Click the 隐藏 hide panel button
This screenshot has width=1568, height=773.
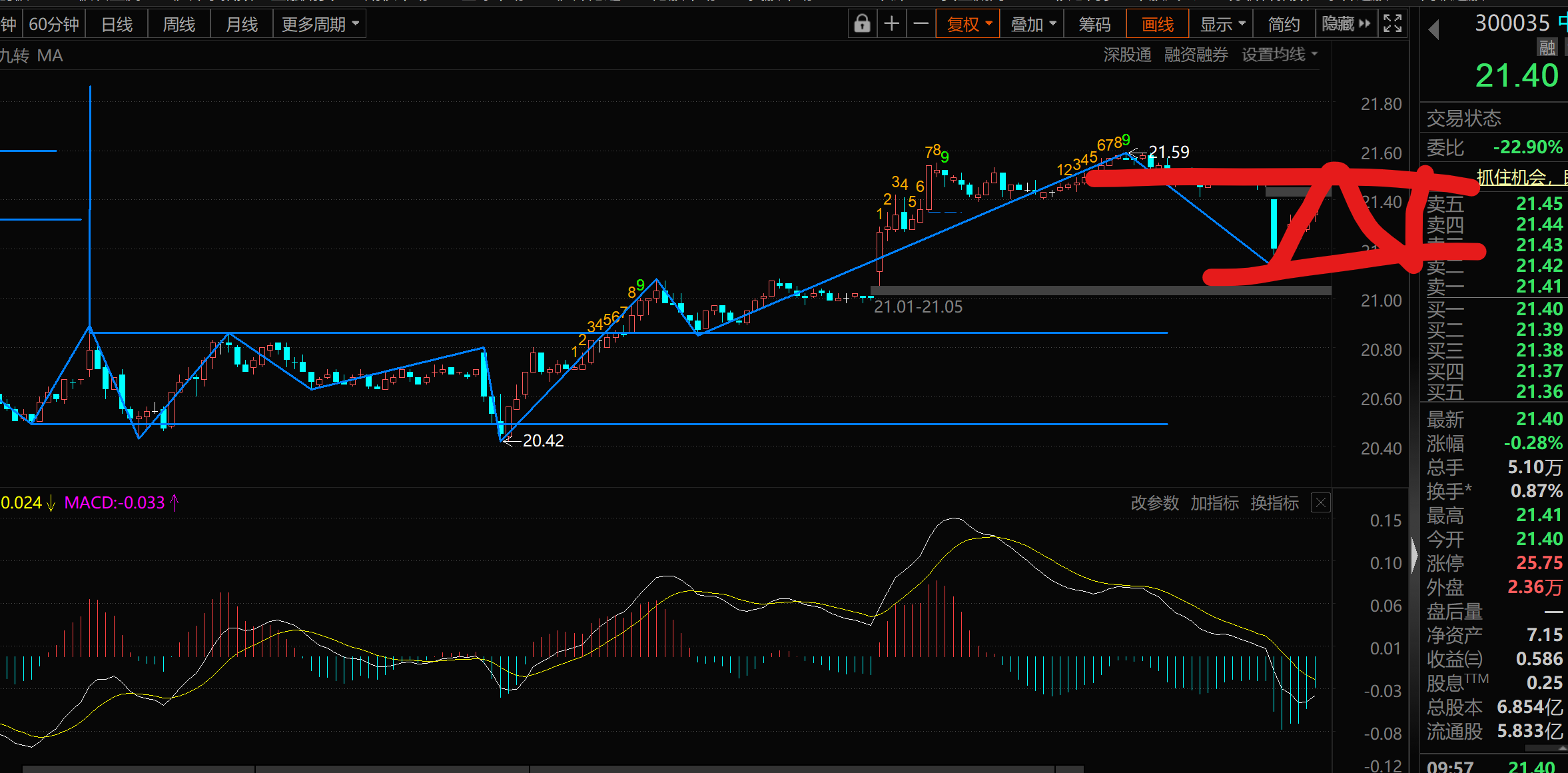(x=1346, y=25)
